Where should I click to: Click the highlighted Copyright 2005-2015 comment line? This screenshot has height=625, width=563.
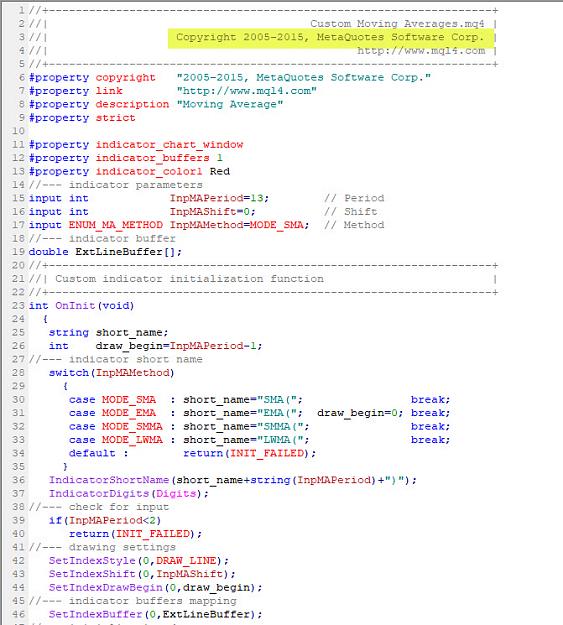click(330, 37)
